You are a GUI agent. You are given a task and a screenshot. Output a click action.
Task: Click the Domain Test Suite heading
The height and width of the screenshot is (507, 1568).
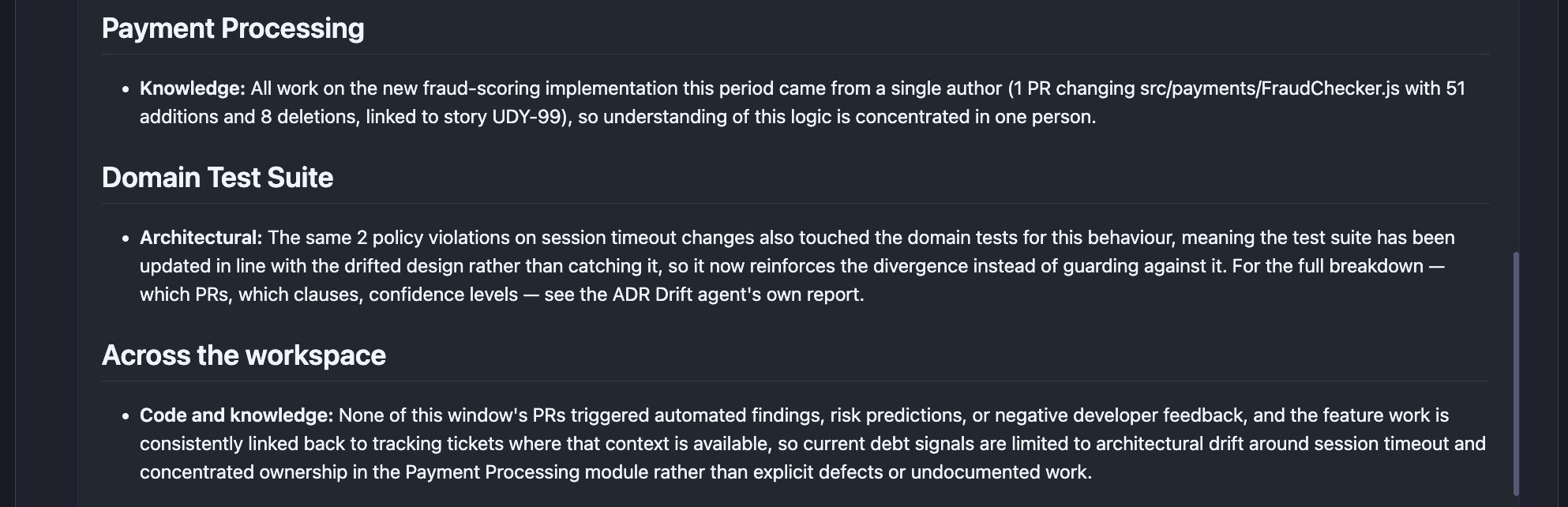coord(217,178)
